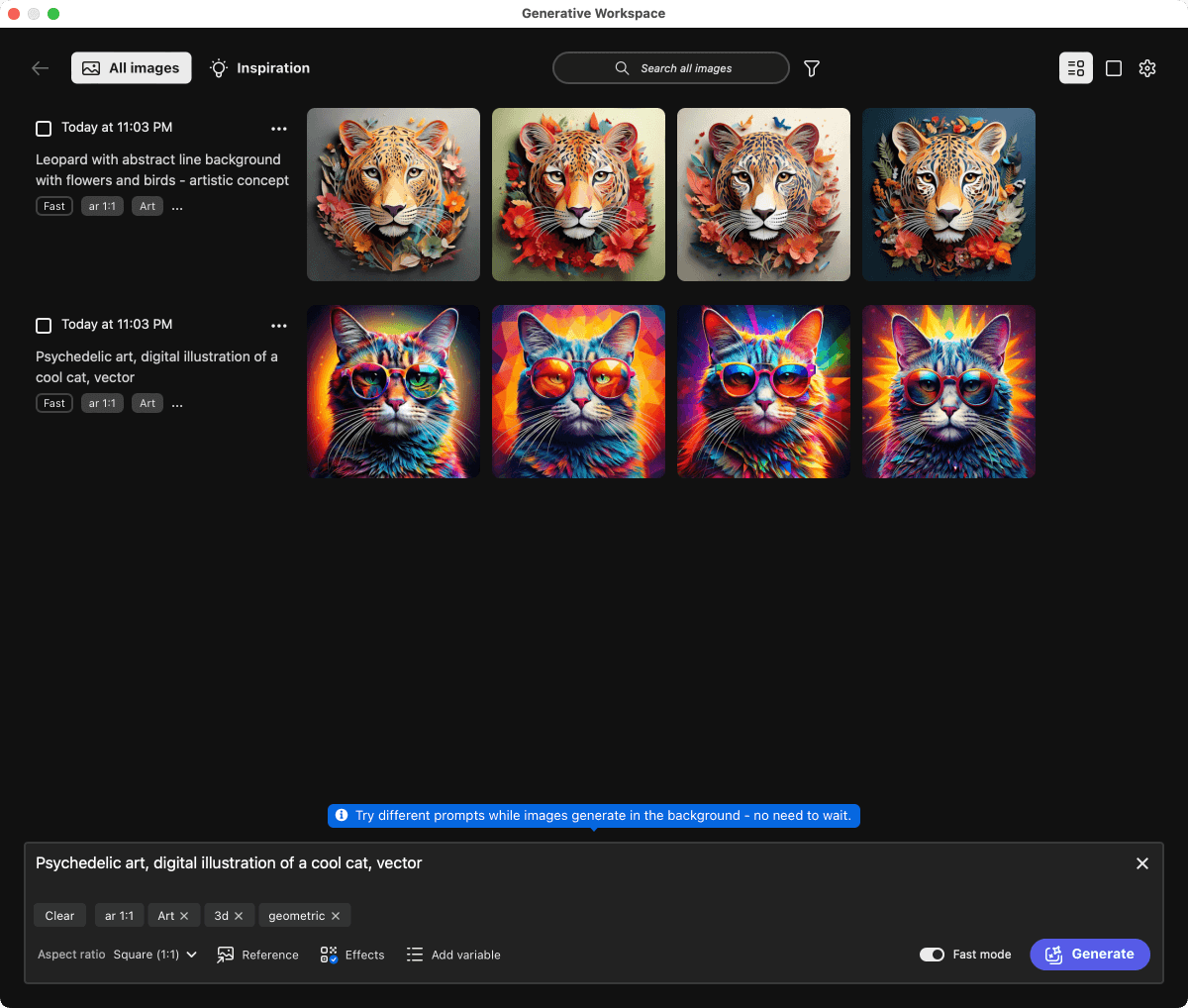Screen dimensions: 1188x1008
Task: Switch to the list layout view icon
Action: (1076, 68)
